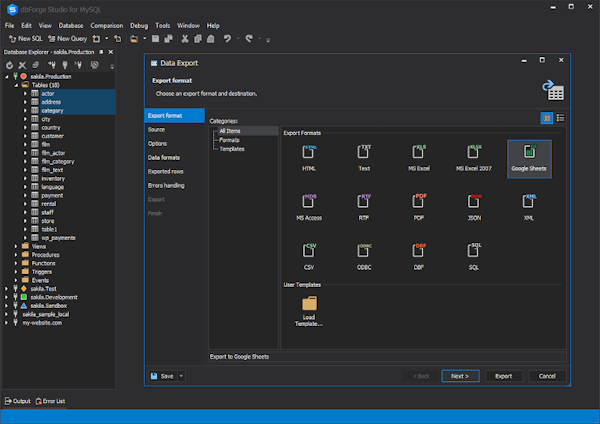
Task: Click the Redo arrow icon
Action: (249, 39)
